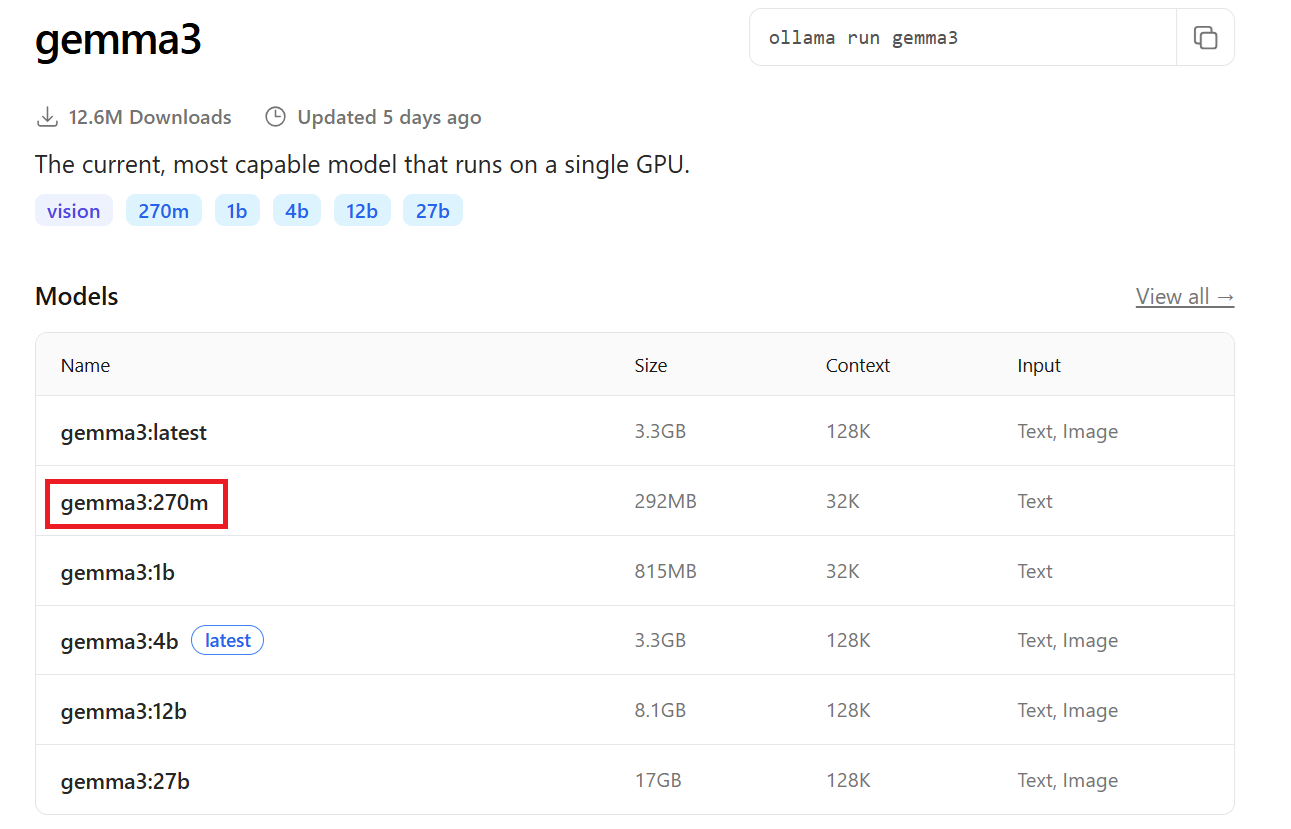Select the 4b size tag
The image size is (1291, 829).
click(x=297, y=211)
